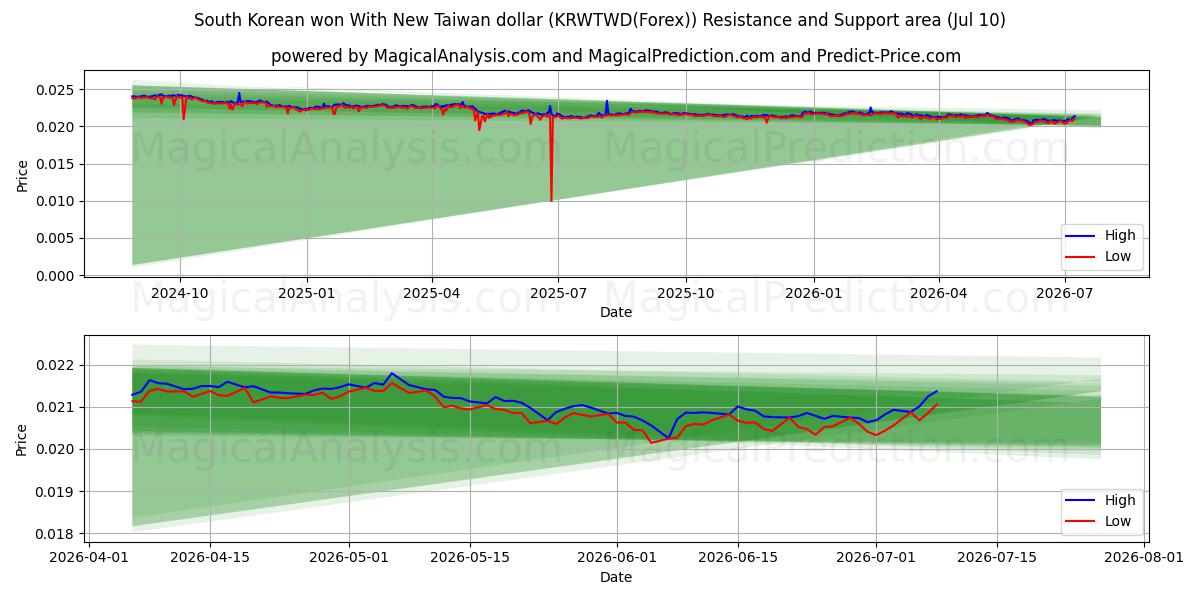Click the 2026-06-15 x-axis label
This screenshot has width=1200, height=600.
739,557
